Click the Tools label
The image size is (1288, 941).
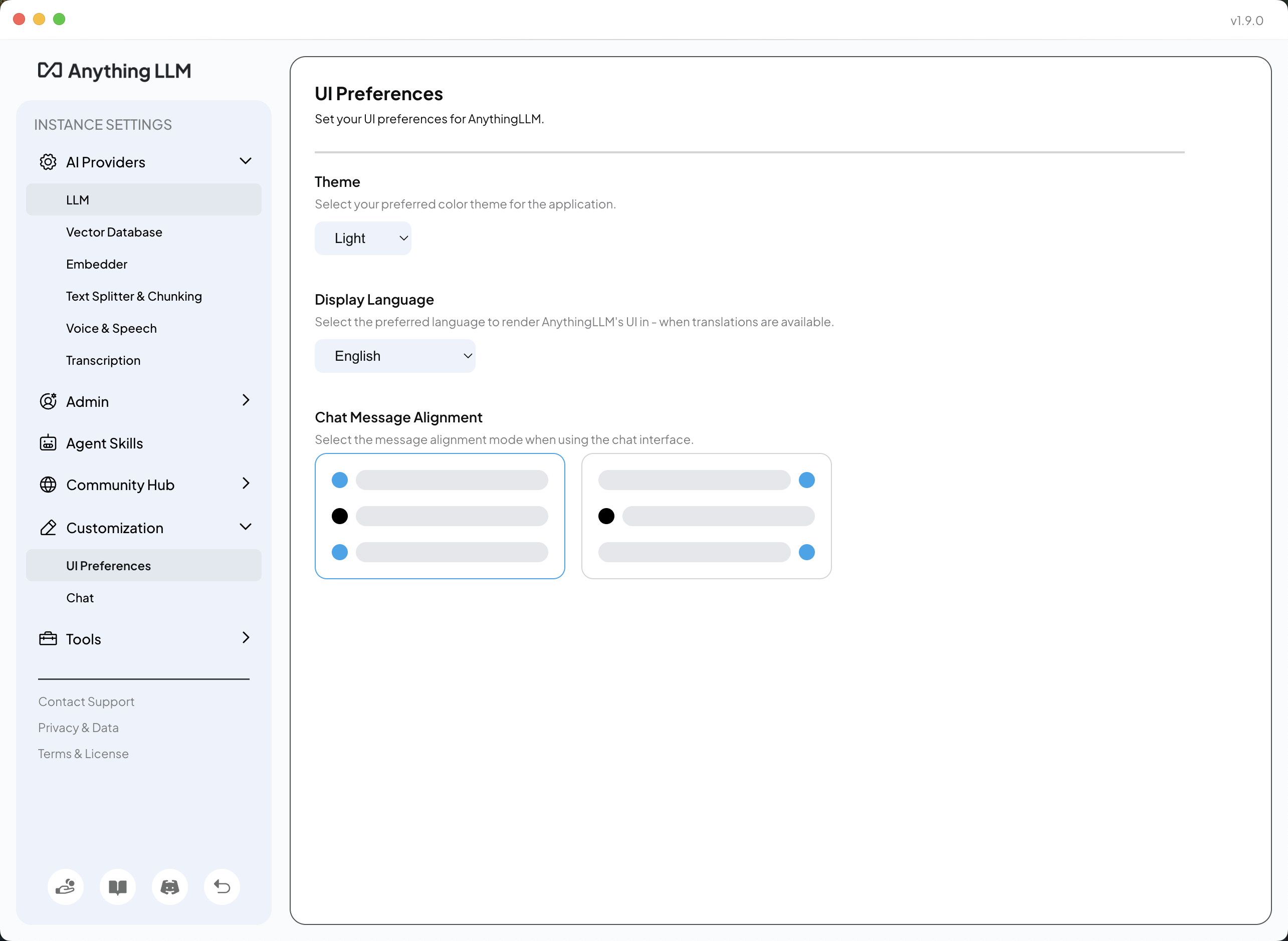point(84,639)
